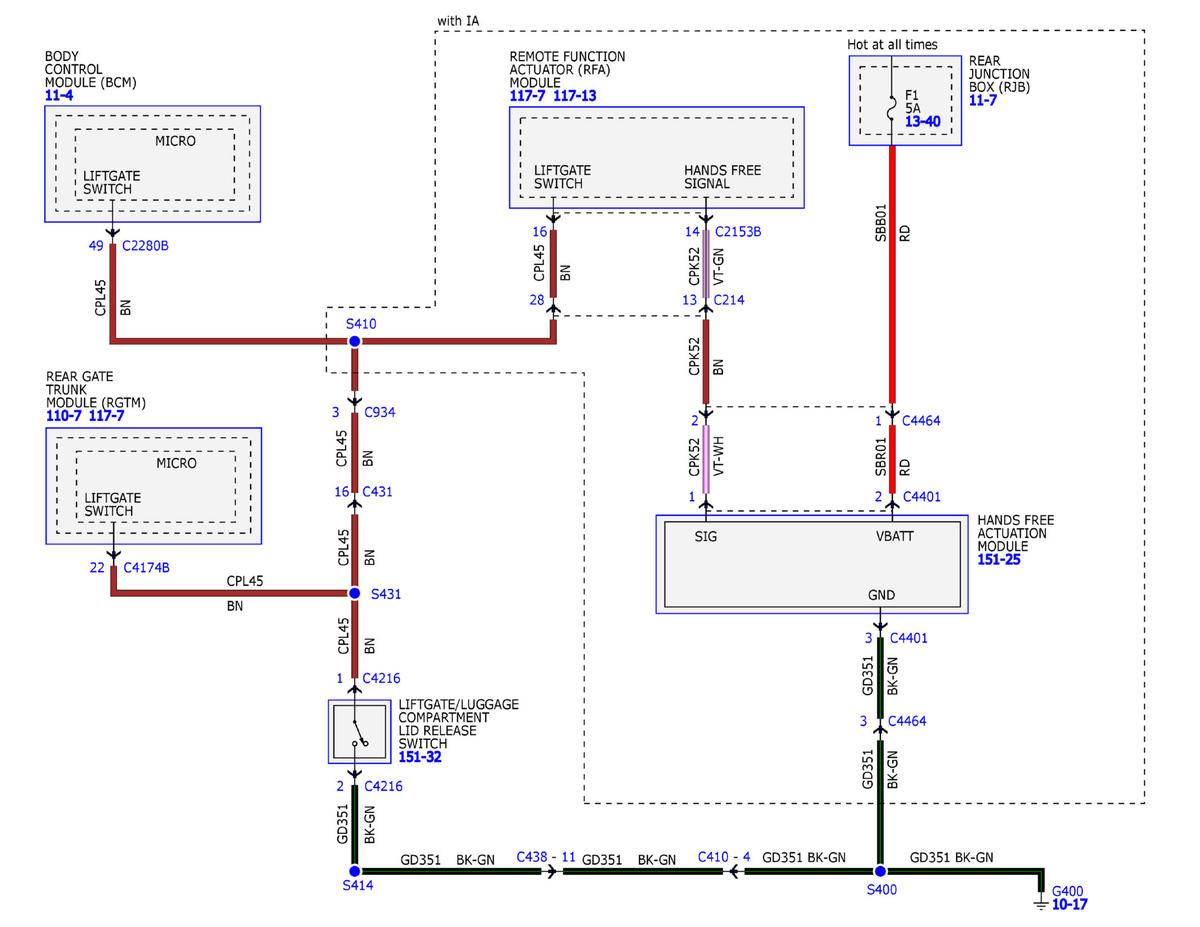Screen dimensions: 1200x927
Task: Select the S414 splice dot
Action: [x=354, y=871]
